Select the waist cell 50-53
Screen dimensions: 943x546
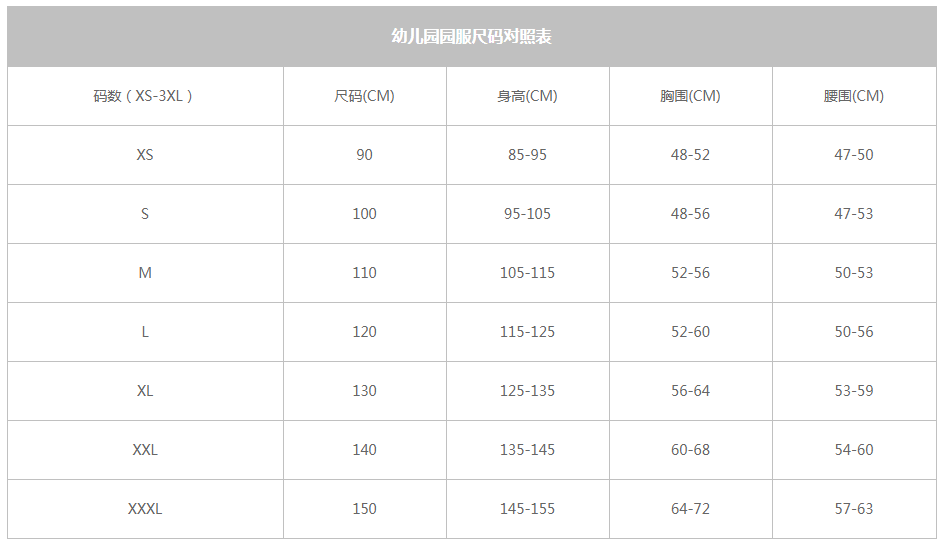click(854, 273)
